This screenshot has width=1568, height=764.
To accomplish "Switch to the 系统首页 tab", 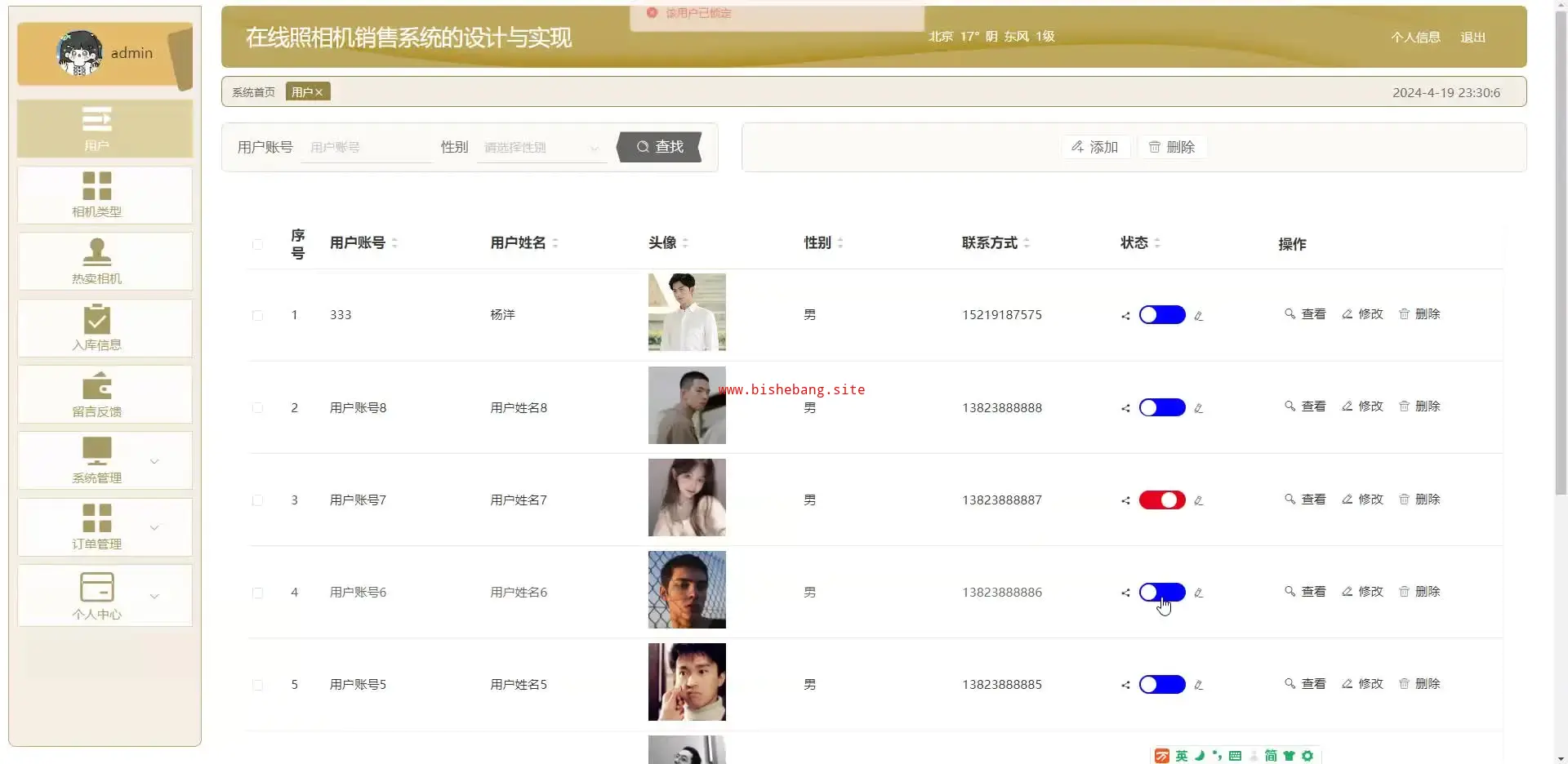I will (x=253, y=92).
